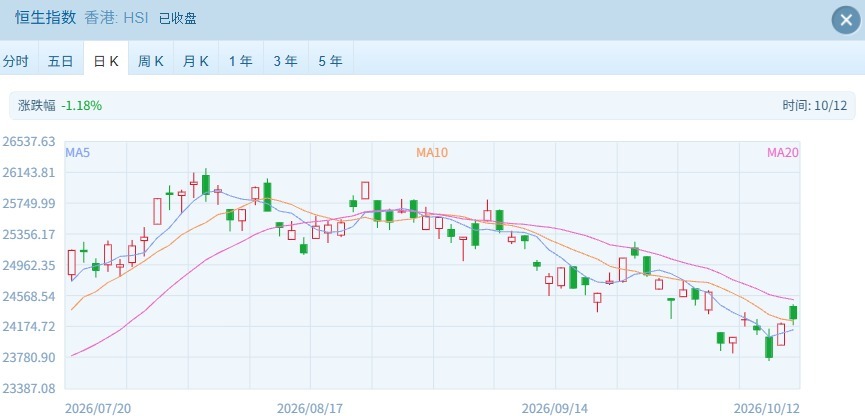This screenshot has width=865, height=416.
Task: View the 3年 chart range
Action: click(x=286, y=61)
